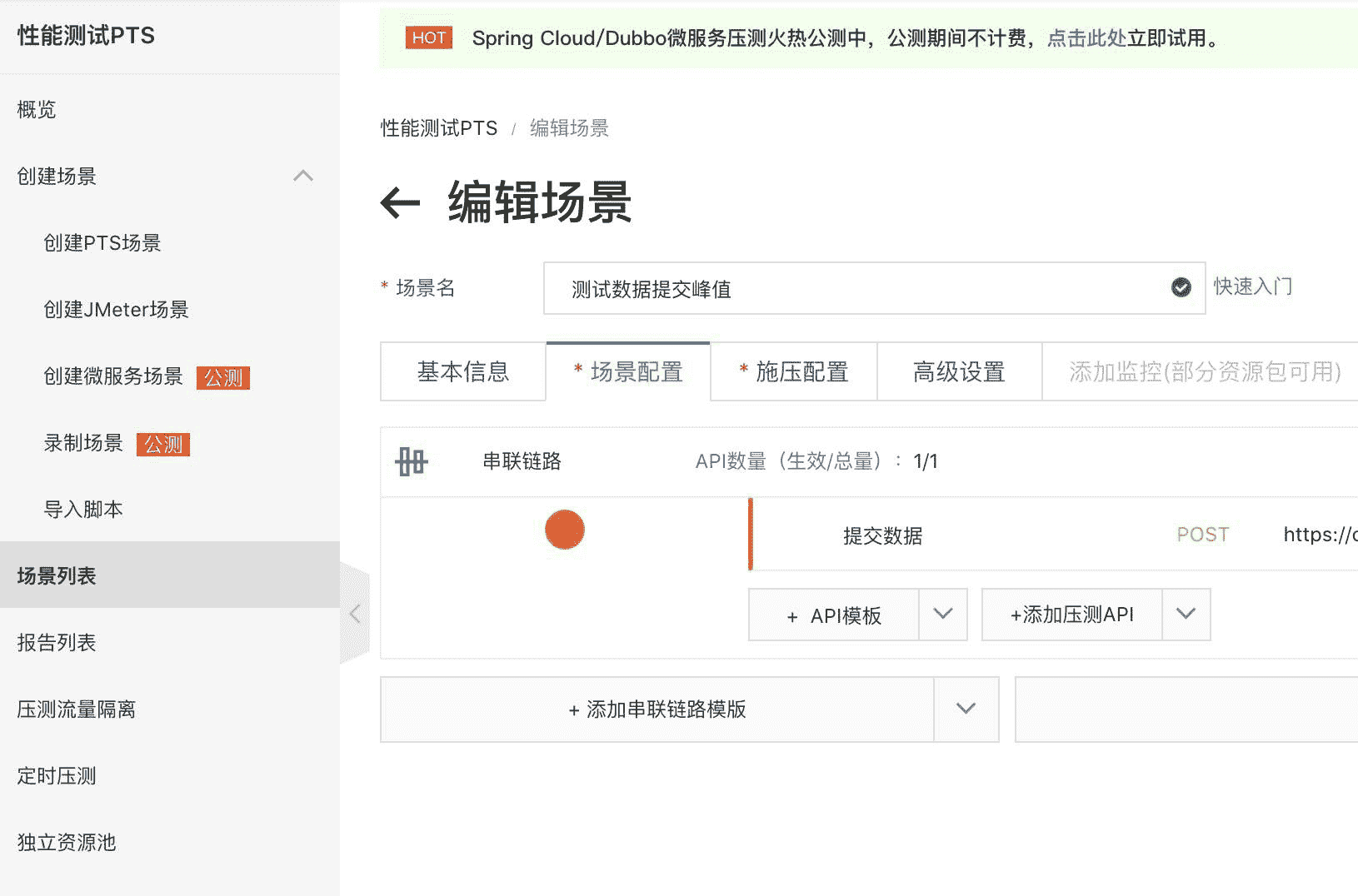Switch to the 施压配置 tab

tap(793, 371)
